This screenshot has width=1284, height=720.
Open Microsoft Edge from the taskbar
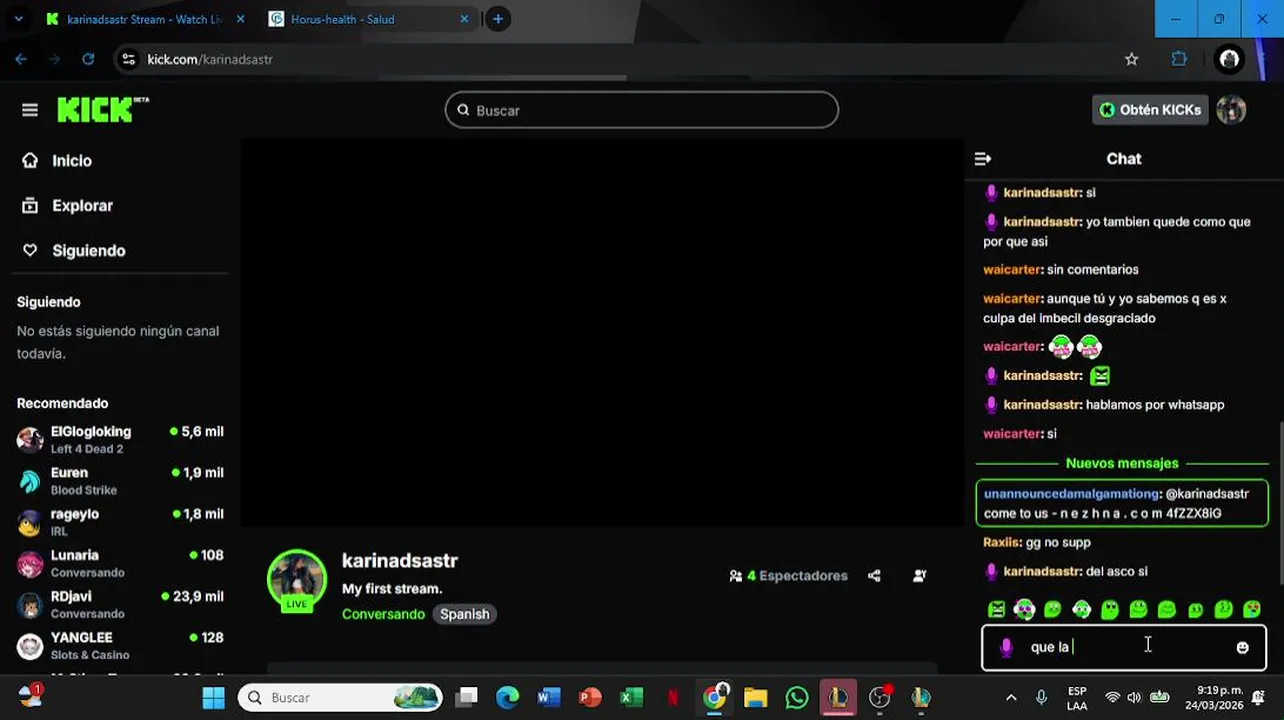click(x=507, y=697)
